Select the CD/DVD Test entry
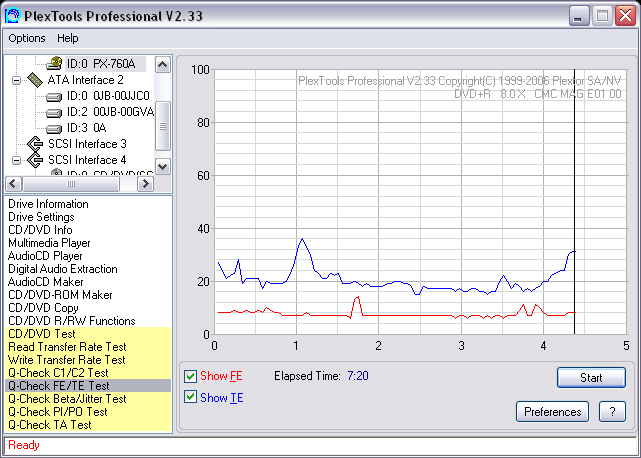 tap(88, 334)
